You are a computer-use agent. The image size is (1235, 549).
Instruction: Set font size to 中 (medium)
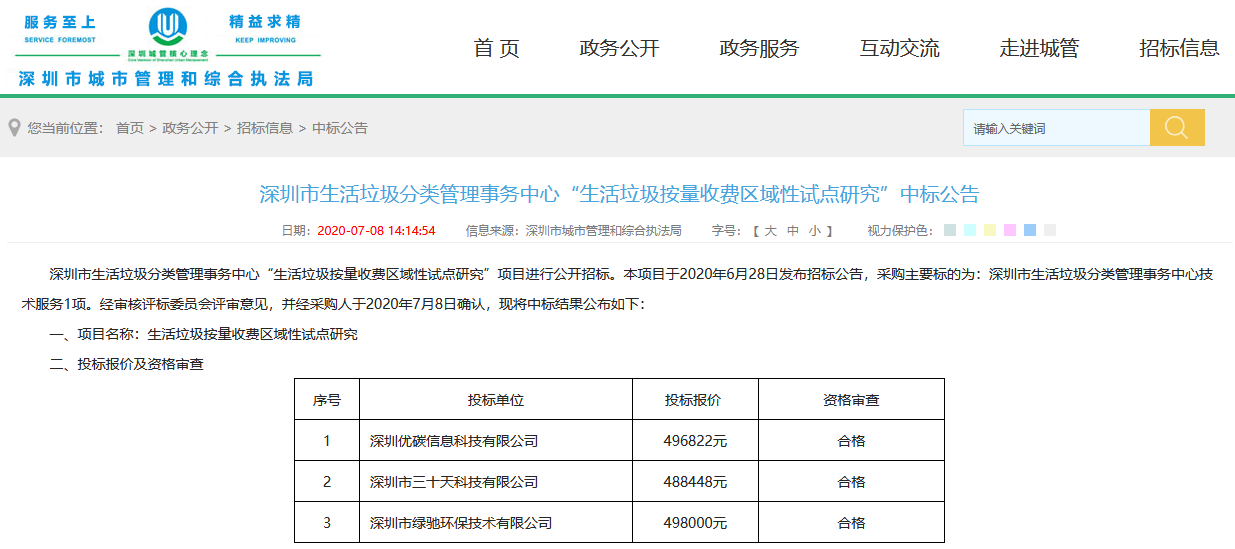coord(793,231)
